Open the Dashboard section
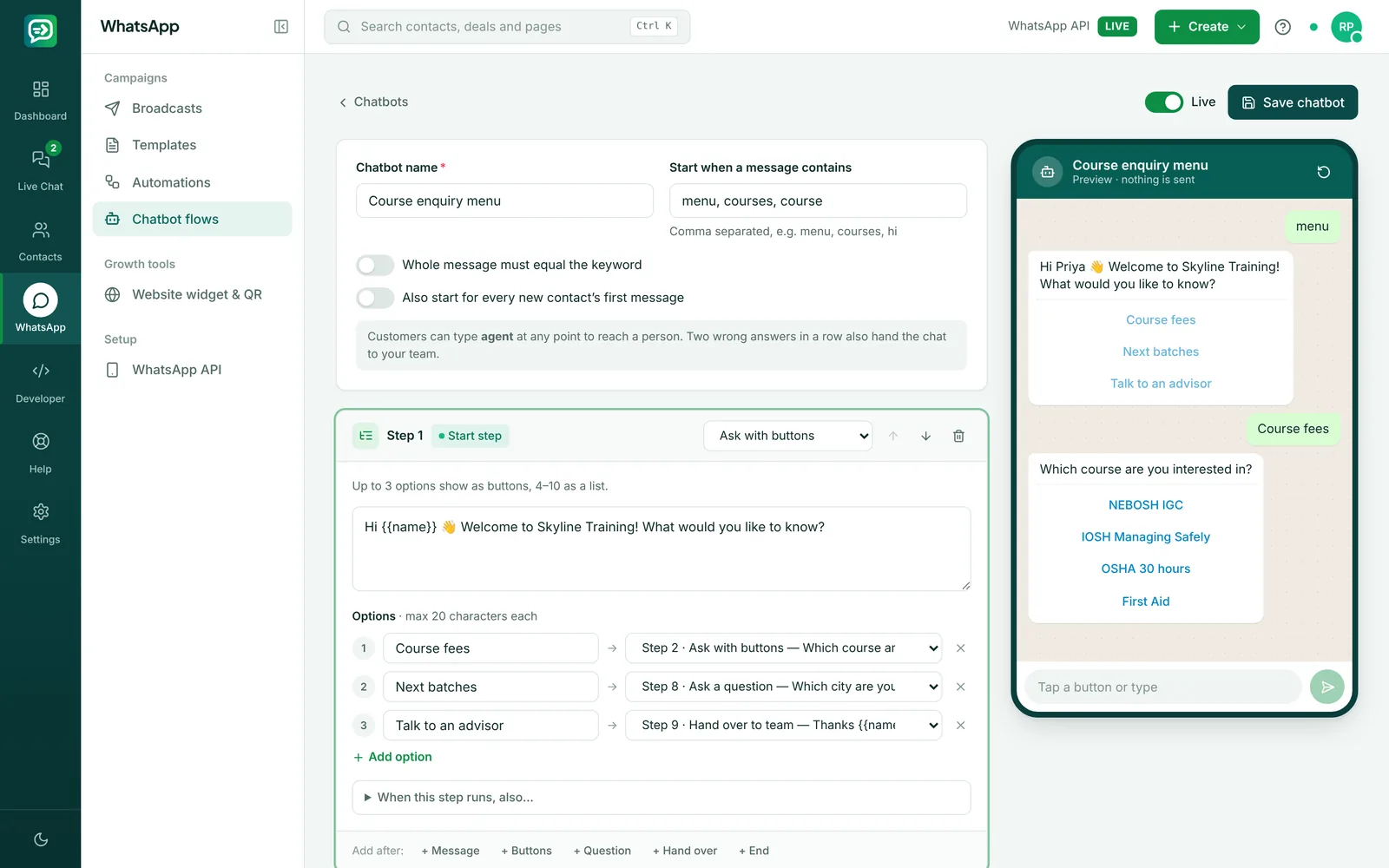The height and width of the screenshot is (868, 1389). pyautogui.click(x=40, y=101)
